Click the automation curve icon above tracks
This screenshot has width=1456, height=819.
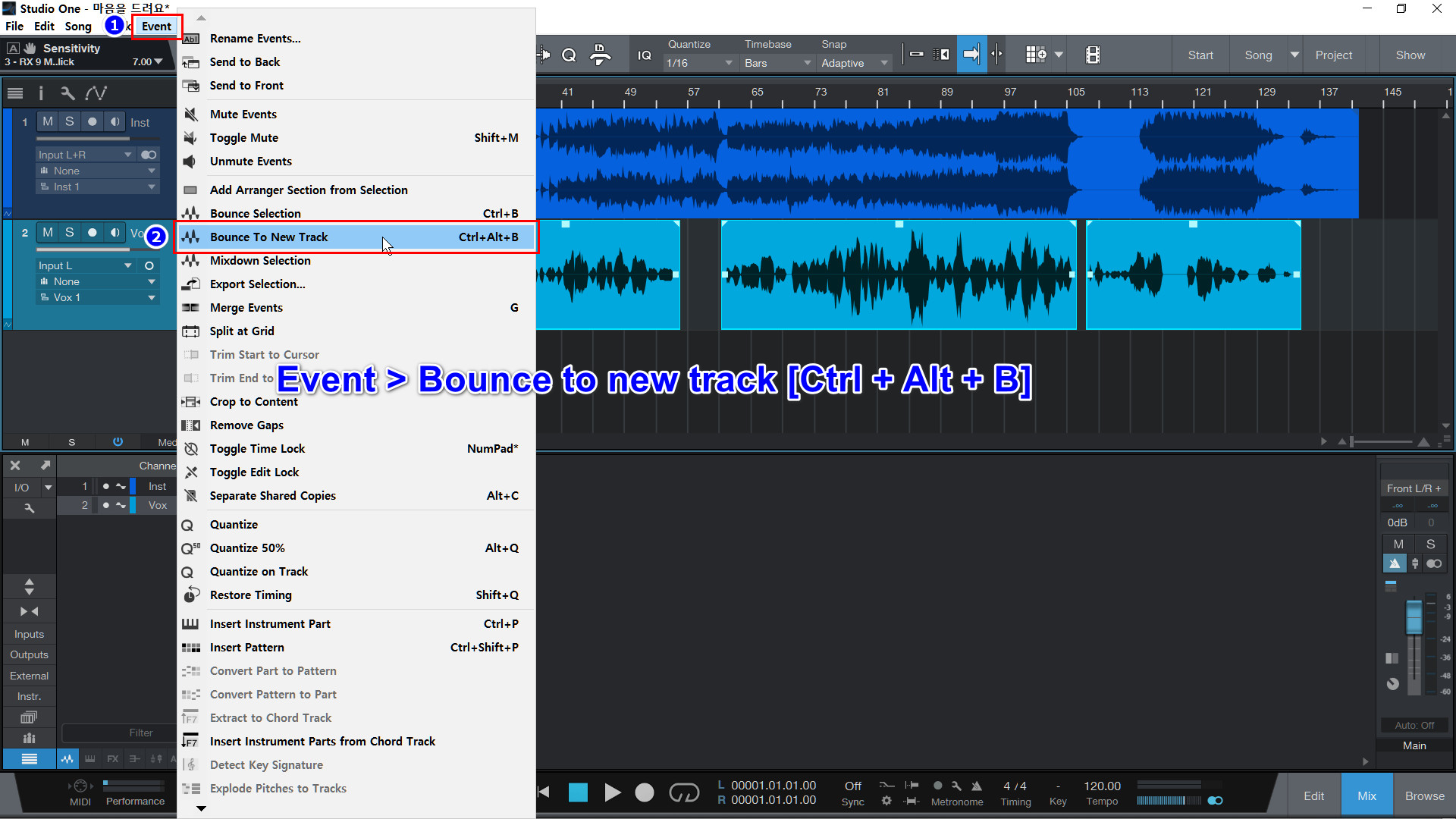(96, 93)
